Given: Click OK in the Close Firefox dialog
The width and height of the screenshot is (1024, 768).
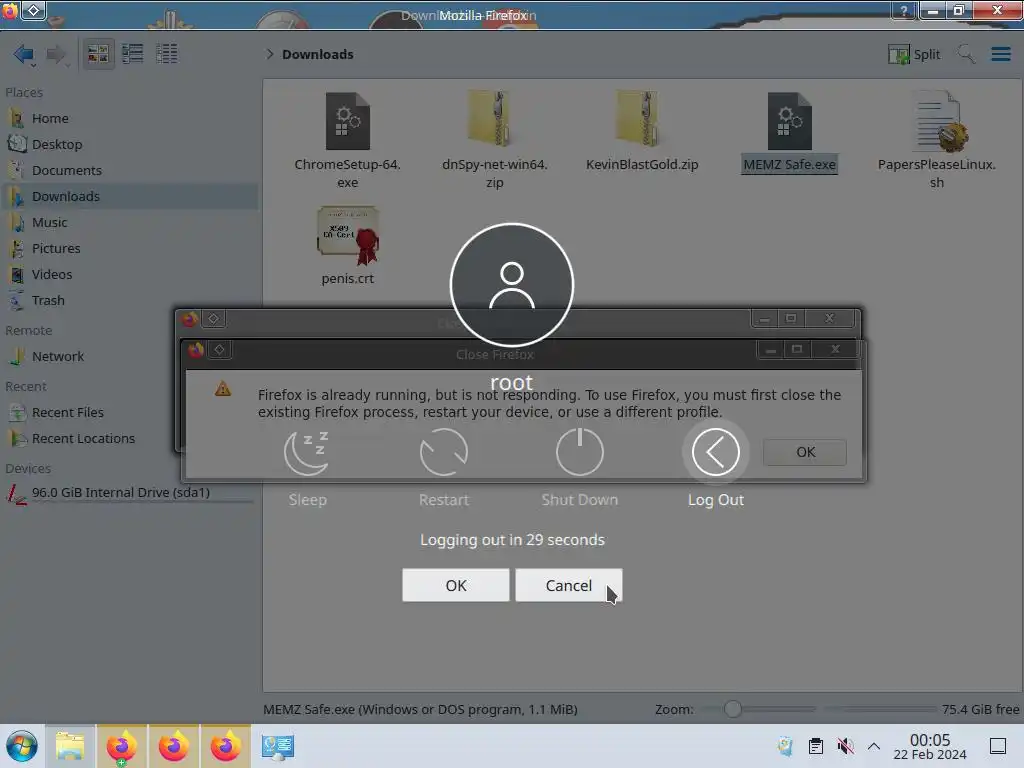Looking at the screenshot, I should 805,452.
